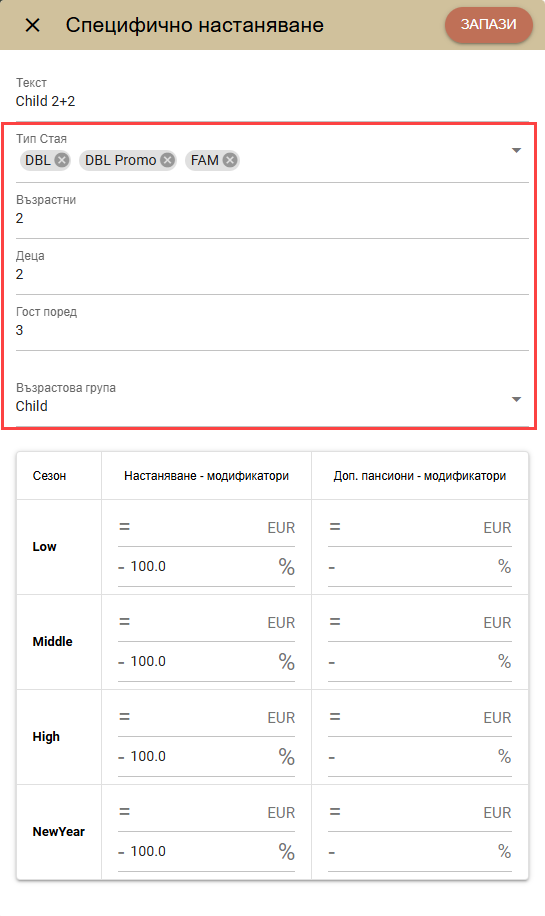545x916 pixels.
Task: Edit Low season board EUR field
Action: click(x=420, y=528)
